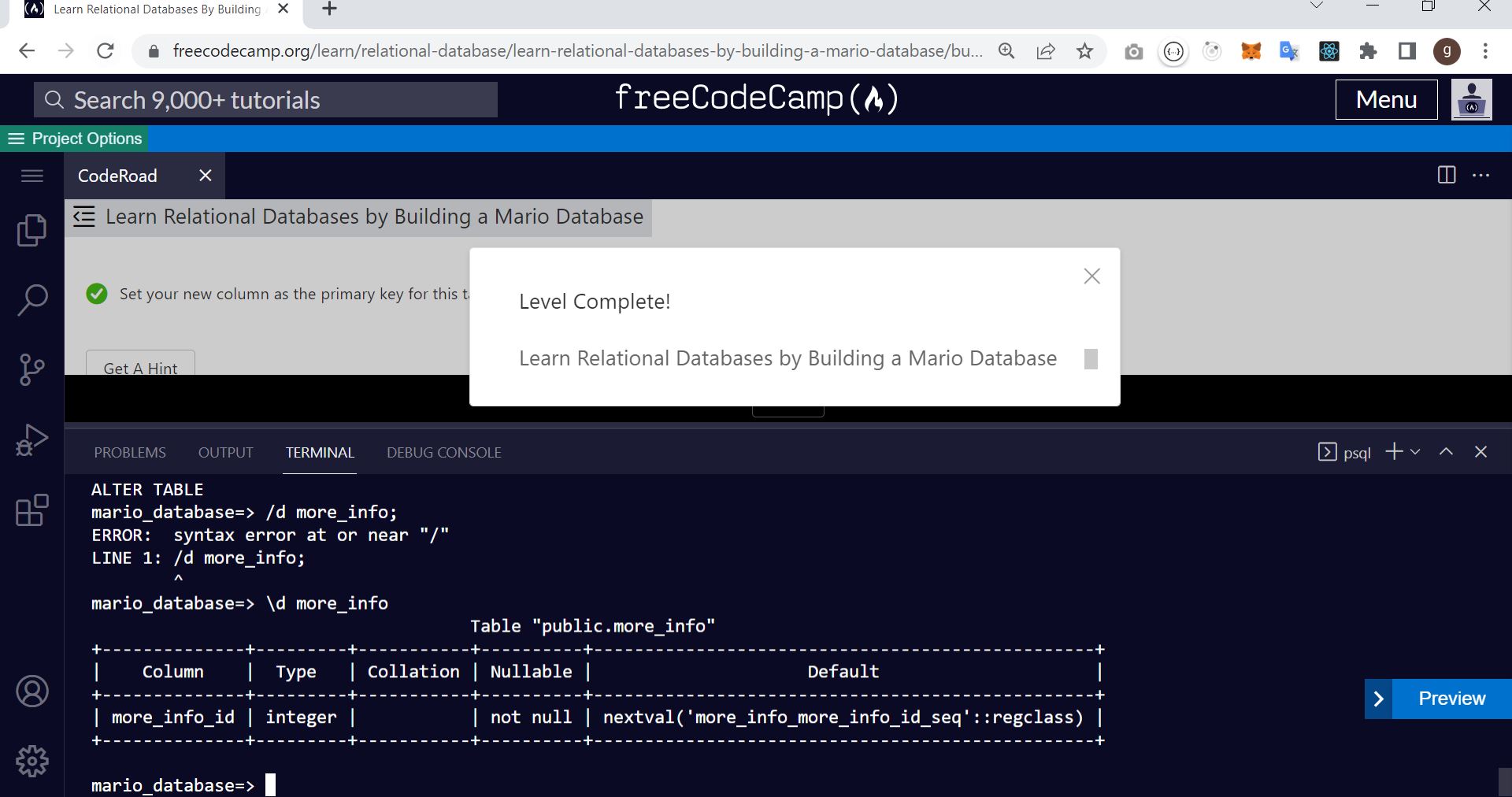
Task: Click the Split Editor icon near CodeRoad tab
Action: coord(1447,176)
